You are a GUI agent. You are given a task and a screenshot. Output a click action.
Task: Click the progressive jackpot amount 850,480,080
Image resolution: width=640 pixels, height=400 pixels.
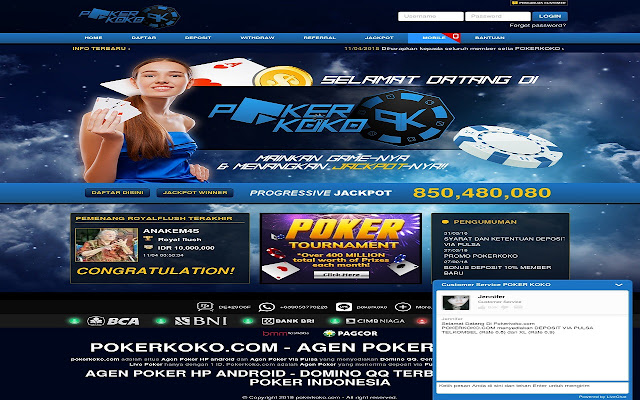pos(482,193)
